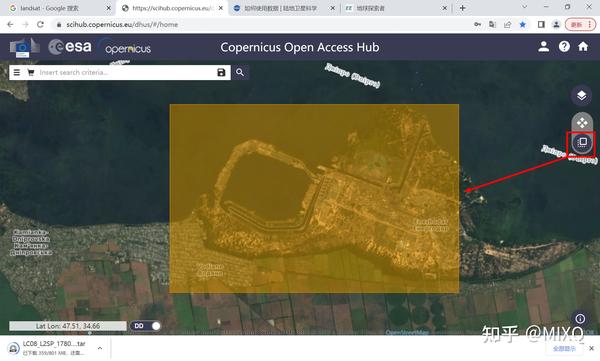Show map attribution info icon

580,319
